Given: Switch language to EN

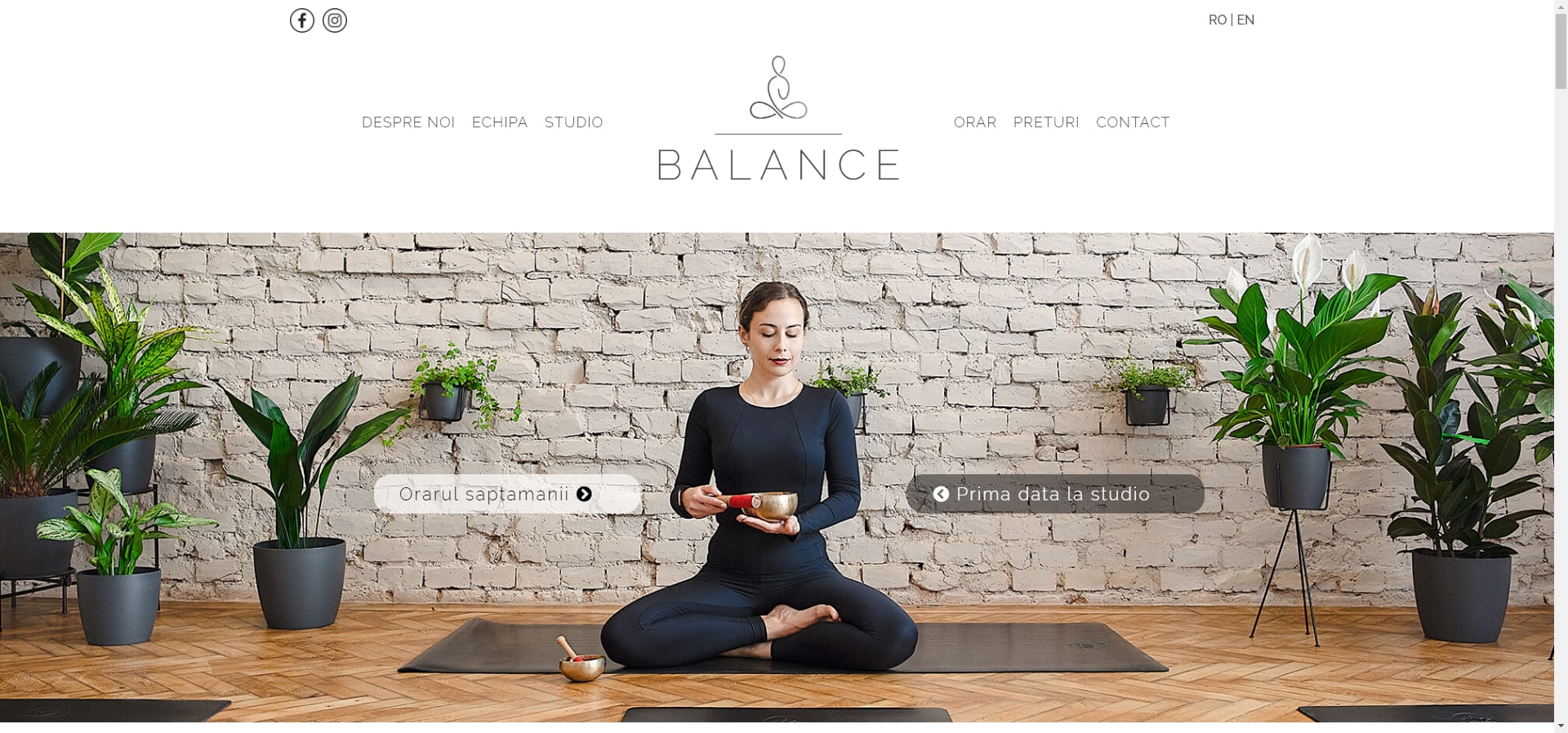Looking at the screenshot, I should [x=1245, y=20].
